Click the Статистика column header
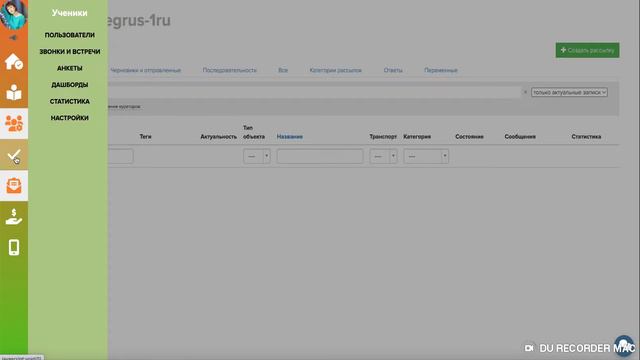The width and height of the screenshot is (640, 360). [586, 137]
